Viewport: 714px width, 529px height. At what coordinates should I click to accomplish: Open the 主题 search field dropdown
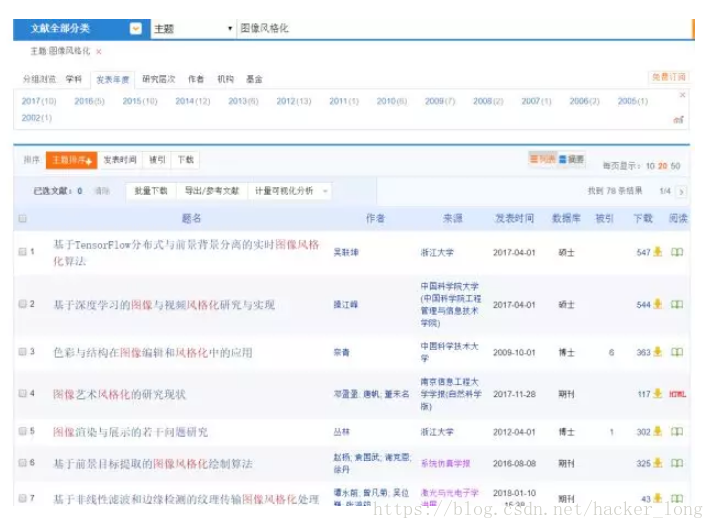point(193,29)
